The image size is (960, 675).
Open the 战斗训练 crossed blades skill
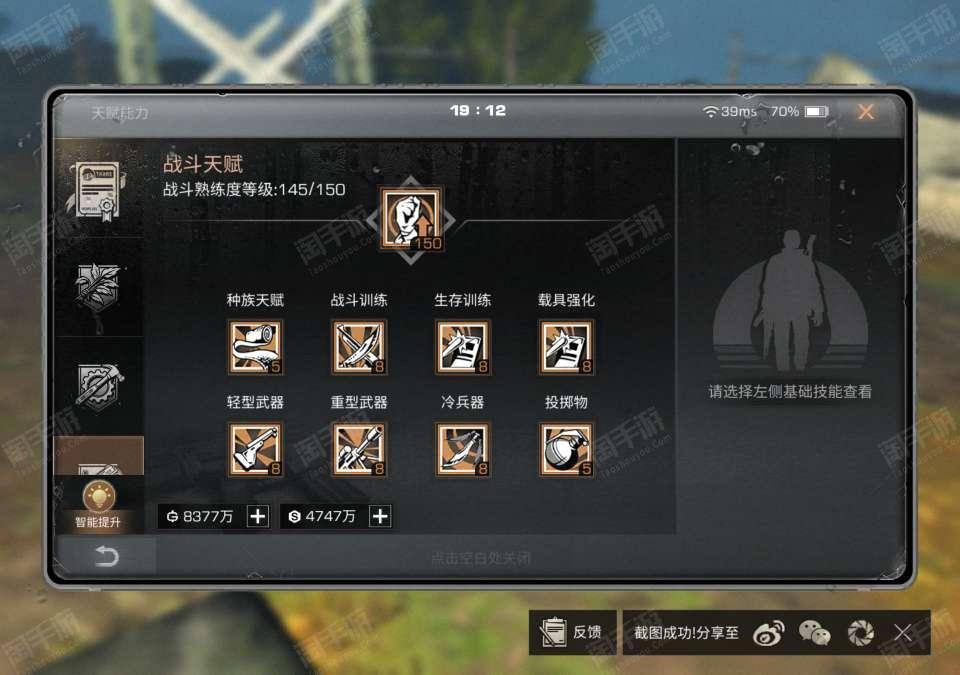click(x=359, y=347)
